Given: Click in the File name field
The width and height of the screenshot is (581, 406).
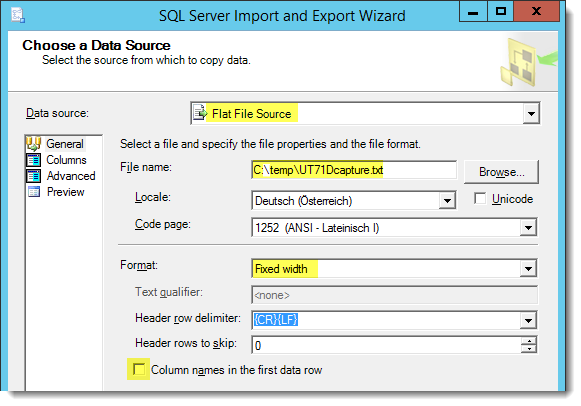Looking at the screenshot, I should pyautogui.click(x=354, y=170).
